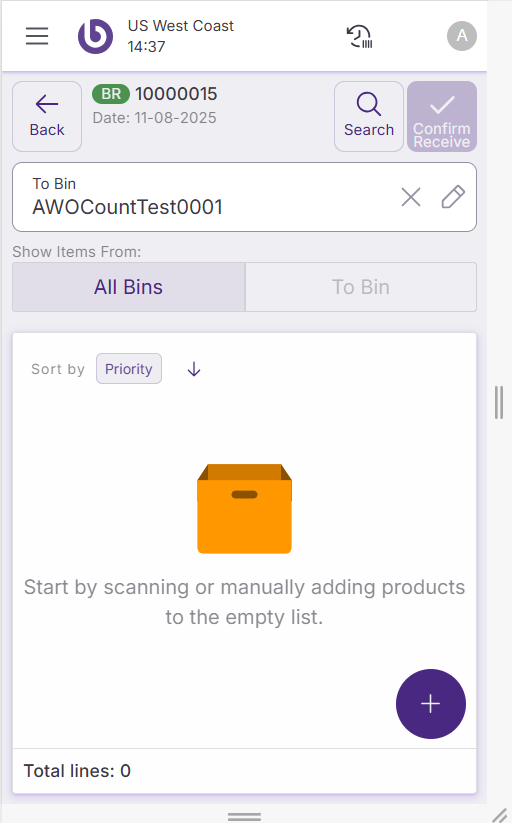Click the vertical panel divider handle
The image size is (512, 823).
(499, 403)
